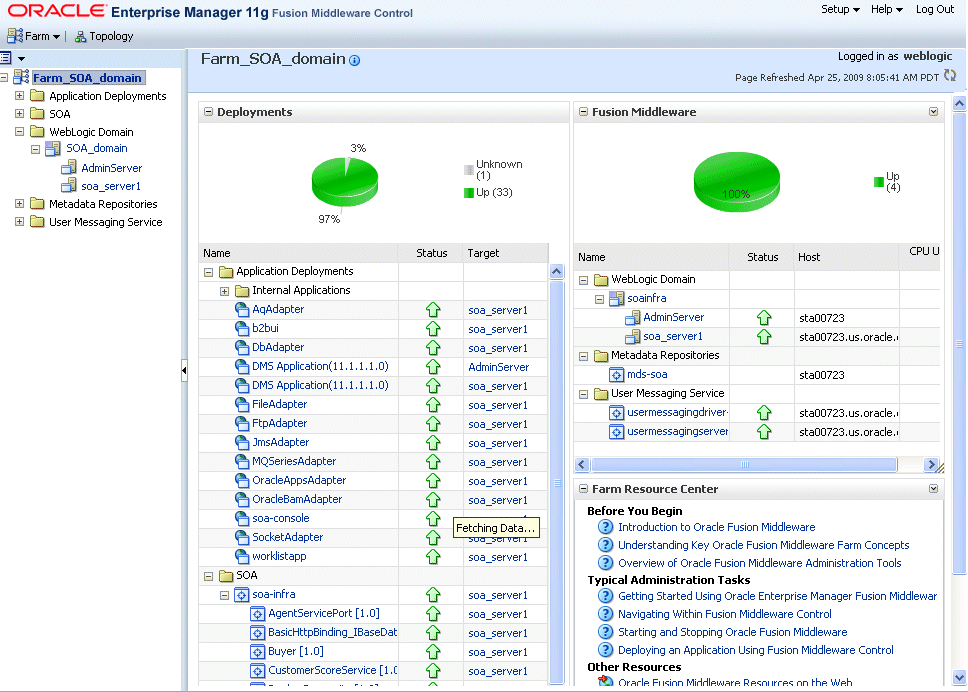Open Starting and Stopping Oracle Fusion Middleware link
This screenshot has height=692, width=968.
pos(733,632)
